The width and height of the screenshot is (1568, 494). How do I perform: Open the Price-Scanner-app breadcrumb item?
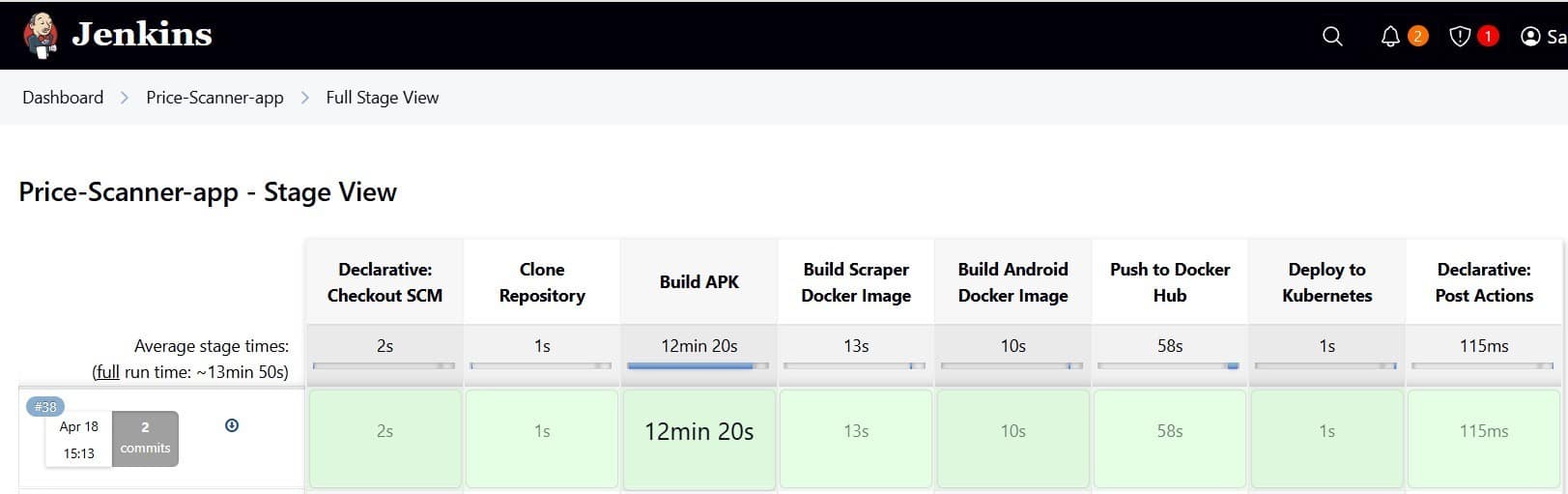(214, 98)
